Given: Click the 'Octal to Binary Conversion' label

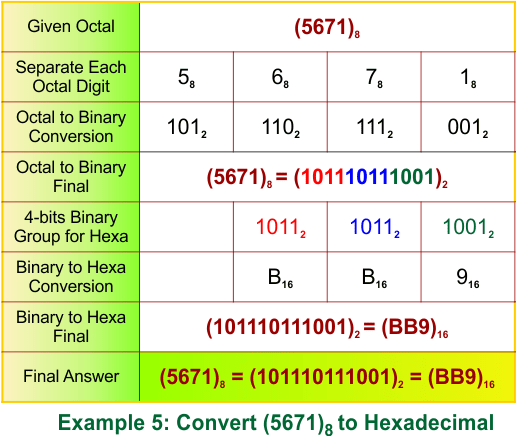Looking at the screenshot, I should [x=71, y=127].
